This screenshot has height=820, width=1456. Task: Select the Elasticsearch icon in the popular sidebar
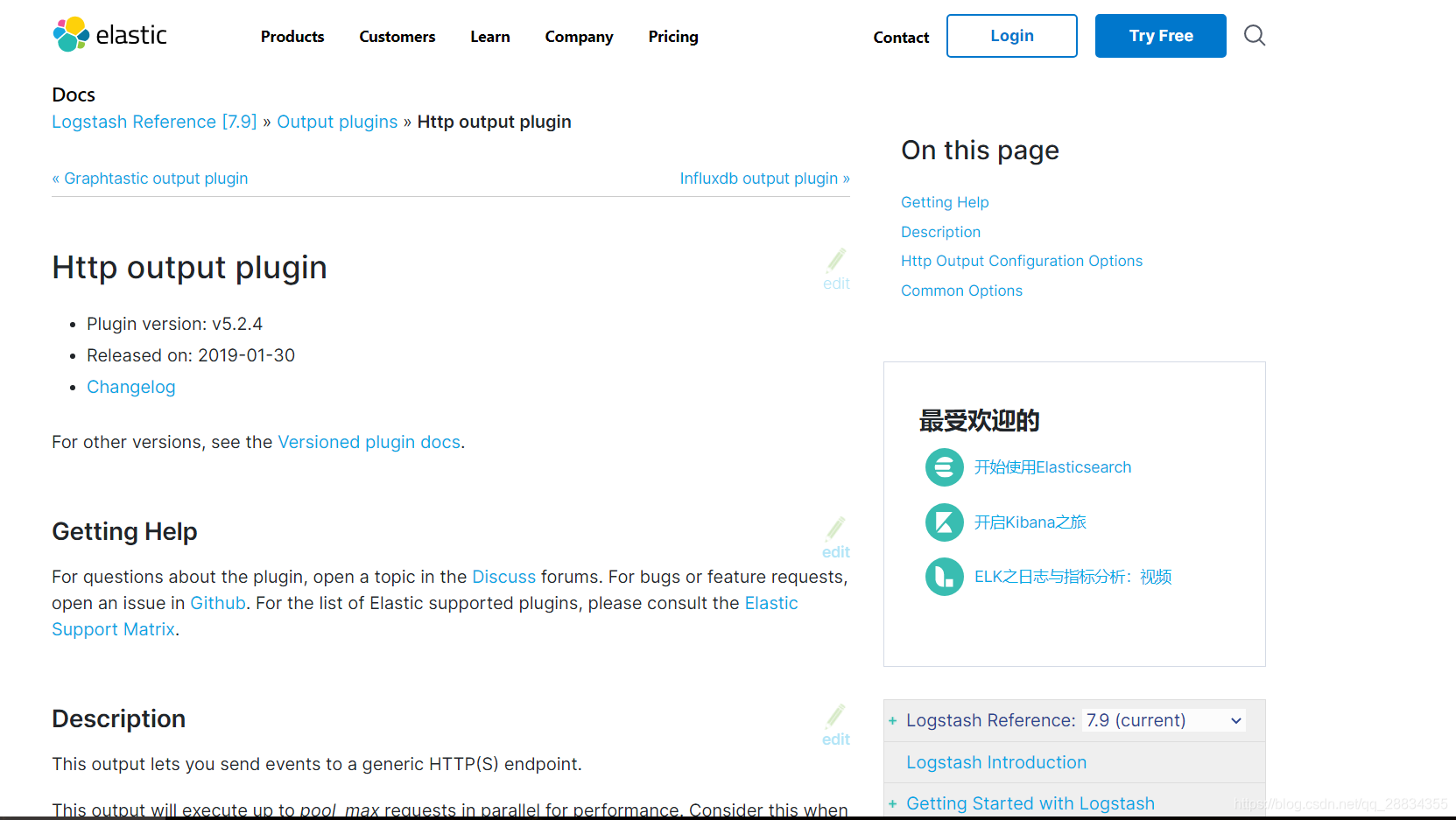pos(944,467)
